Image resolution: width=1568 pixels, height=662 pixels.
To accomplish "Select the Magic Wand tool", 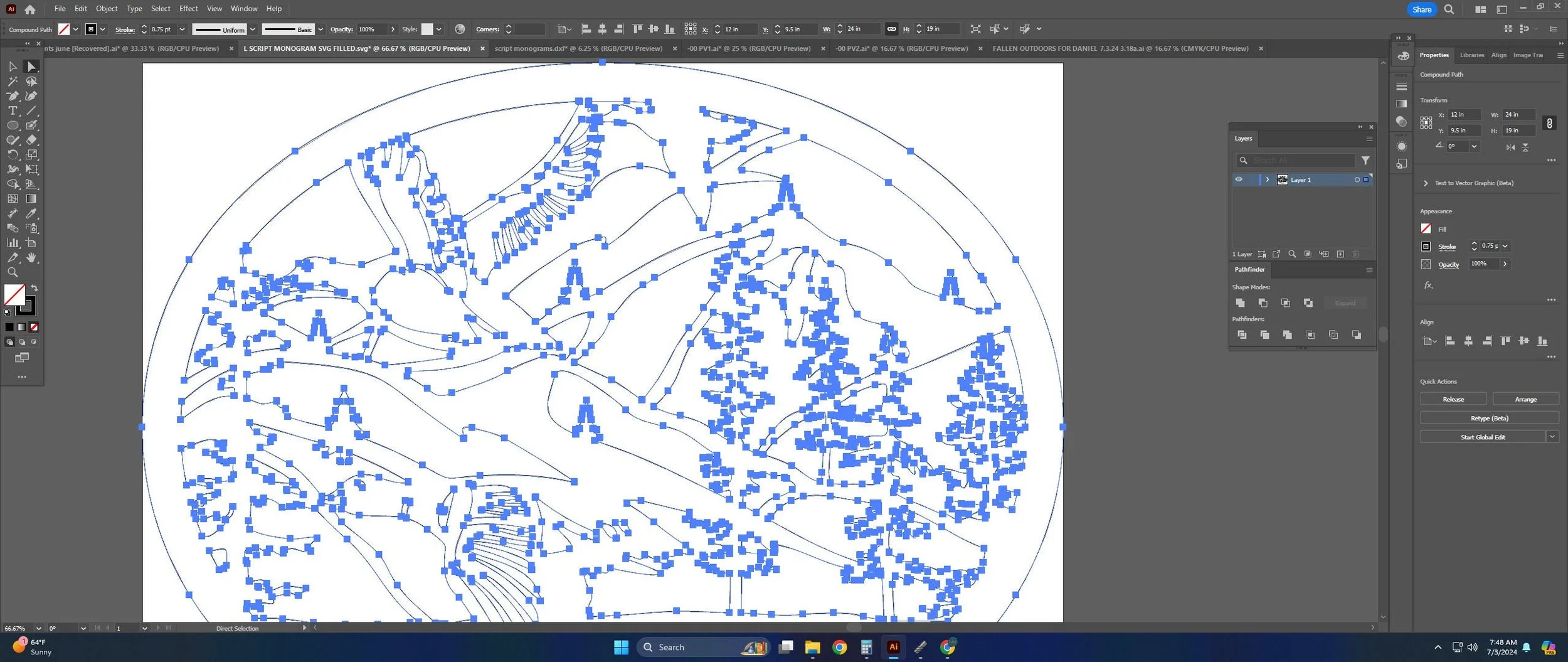I will point(13,82).
